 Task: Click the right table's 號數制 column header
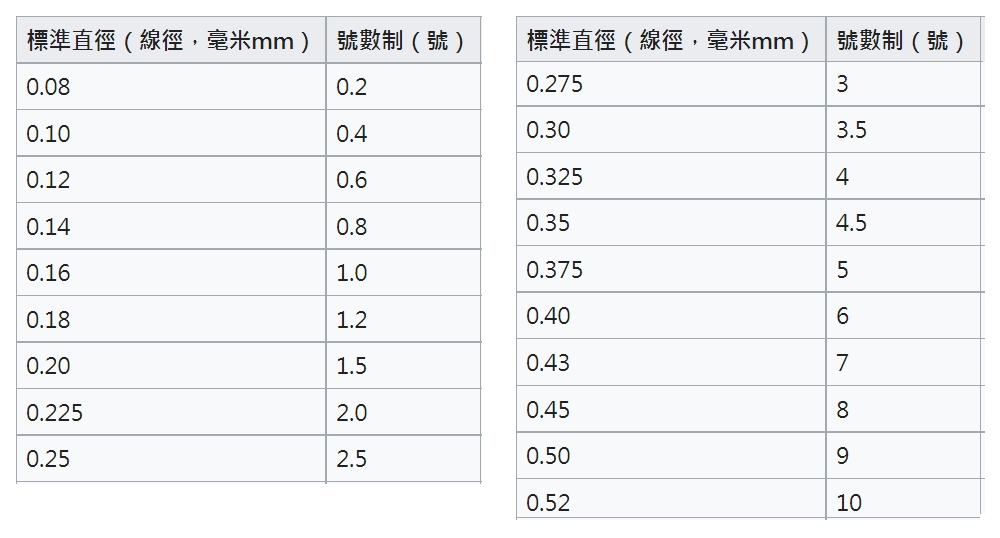pyautogui.click(x=902, y=41)
